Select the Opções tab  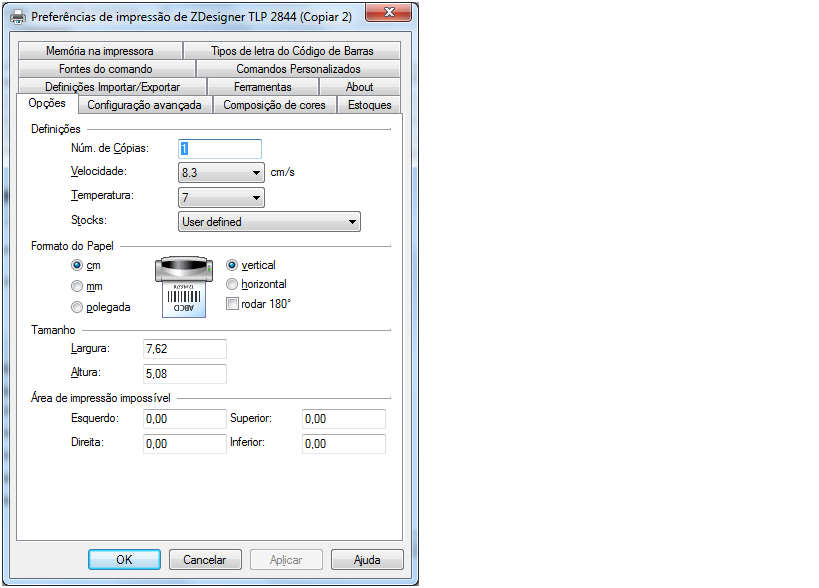47,103
